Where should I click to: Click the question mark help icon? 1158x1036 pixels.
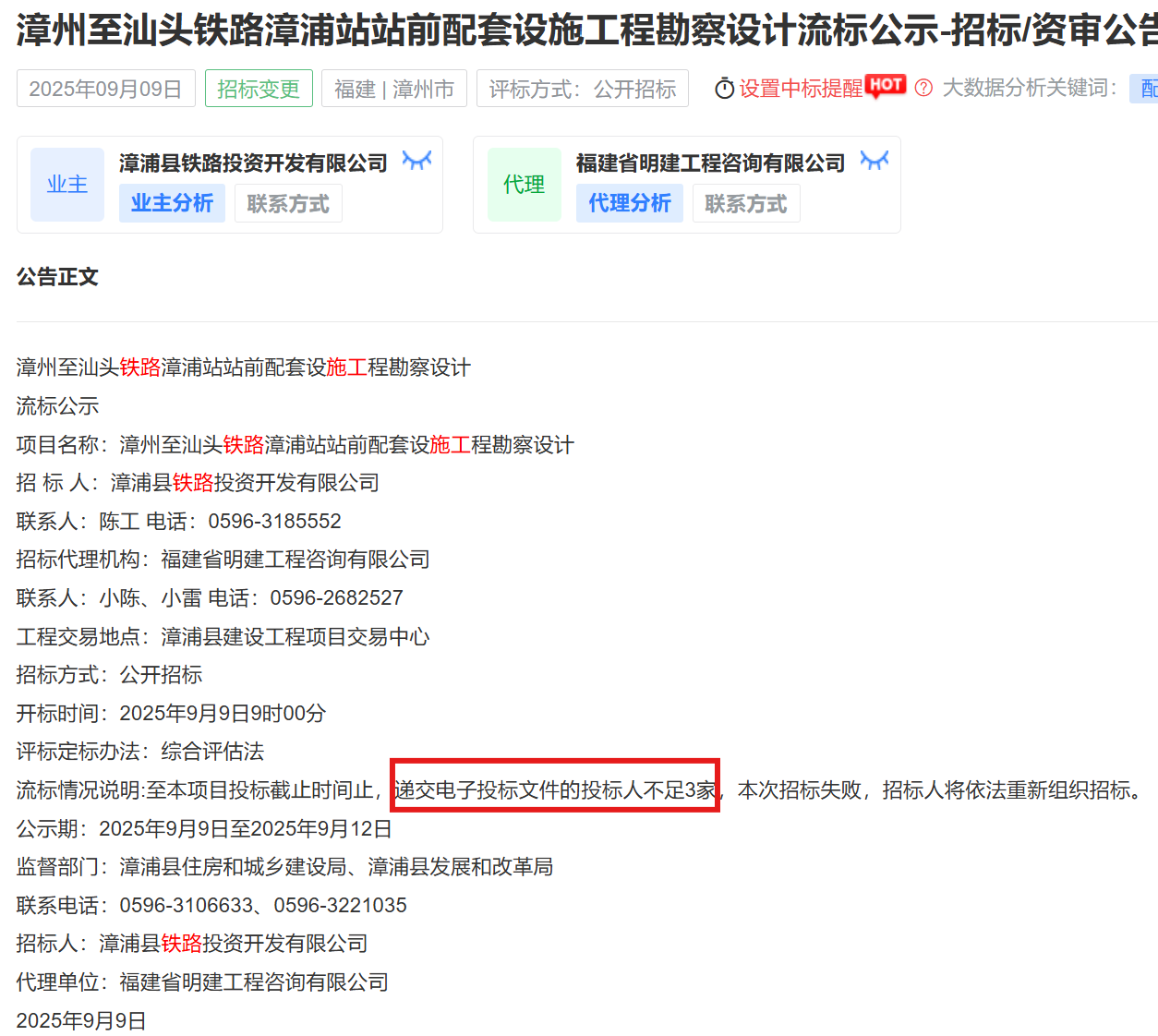[x=923, y=88]
